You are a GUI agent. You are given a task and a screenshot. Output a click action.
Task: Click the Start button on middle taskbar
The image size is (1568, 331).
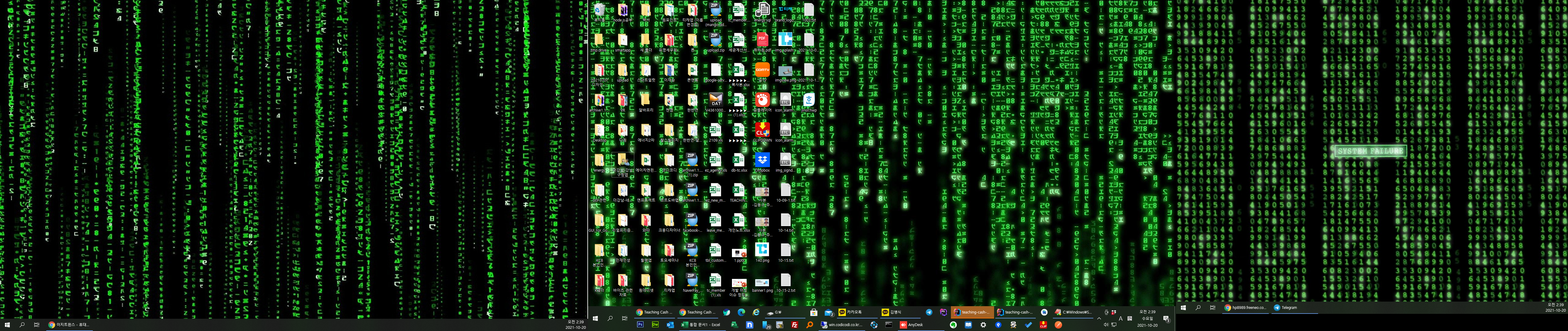[595, 319]
